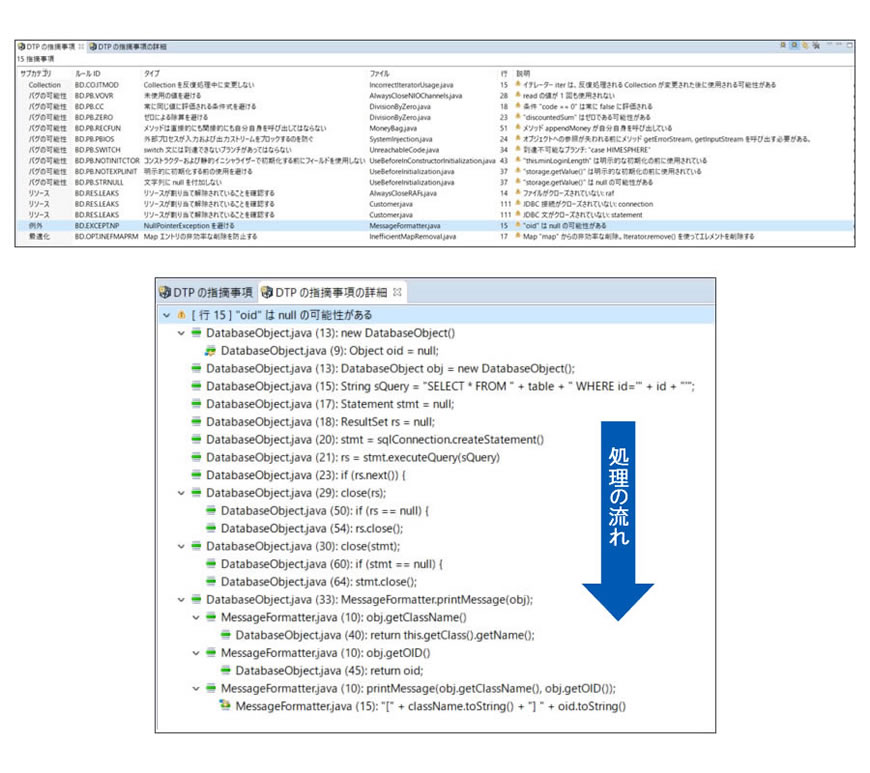Sort by the "タイプ" column header

coord(151,73)
